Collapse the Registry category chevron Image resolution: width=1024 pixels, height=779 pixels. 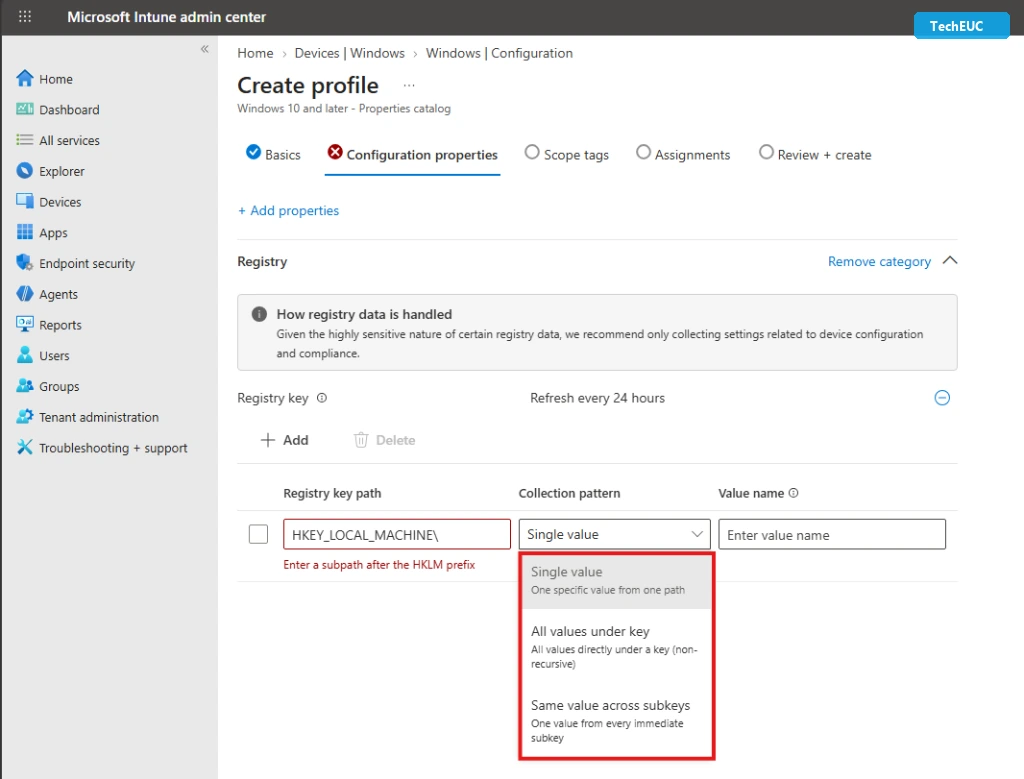[x=950, y=261]
